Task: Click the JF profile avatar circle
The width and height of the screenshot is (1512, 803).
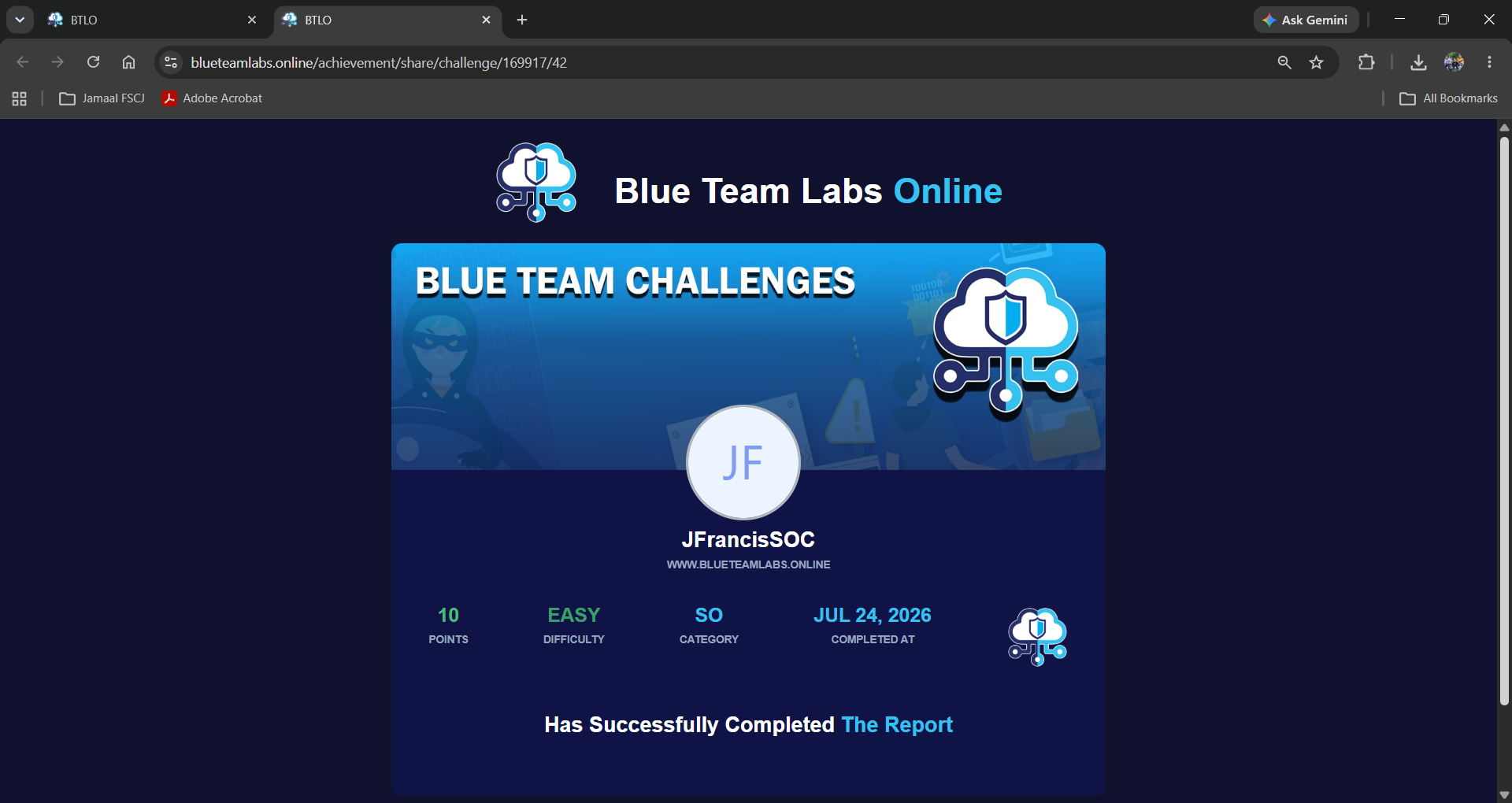Action: [x=743, y=463]
